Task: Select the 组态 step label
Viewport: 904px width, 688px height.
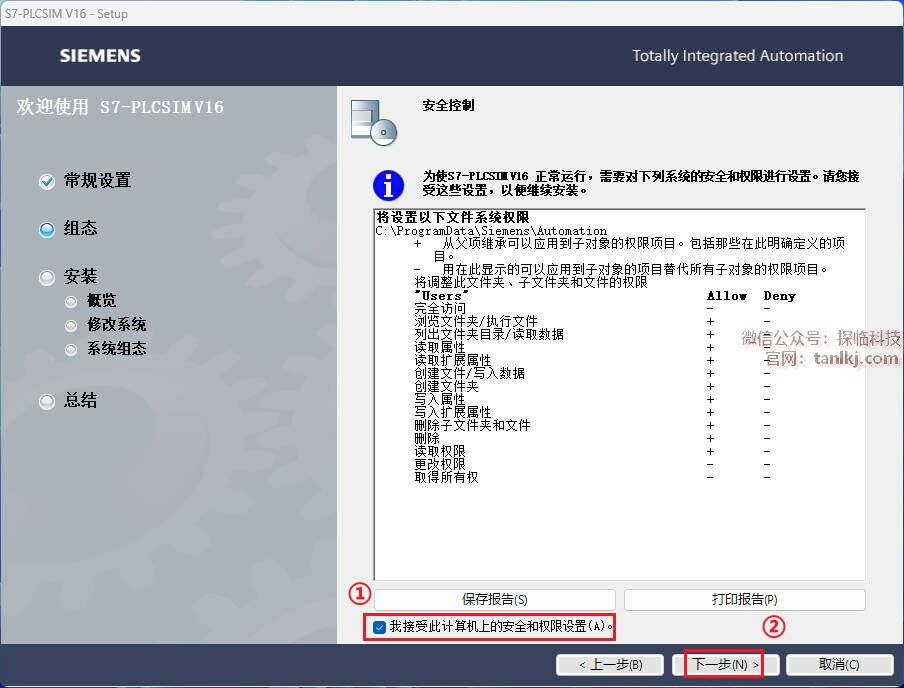Action: pyautogui.click(x=80, y=228)
